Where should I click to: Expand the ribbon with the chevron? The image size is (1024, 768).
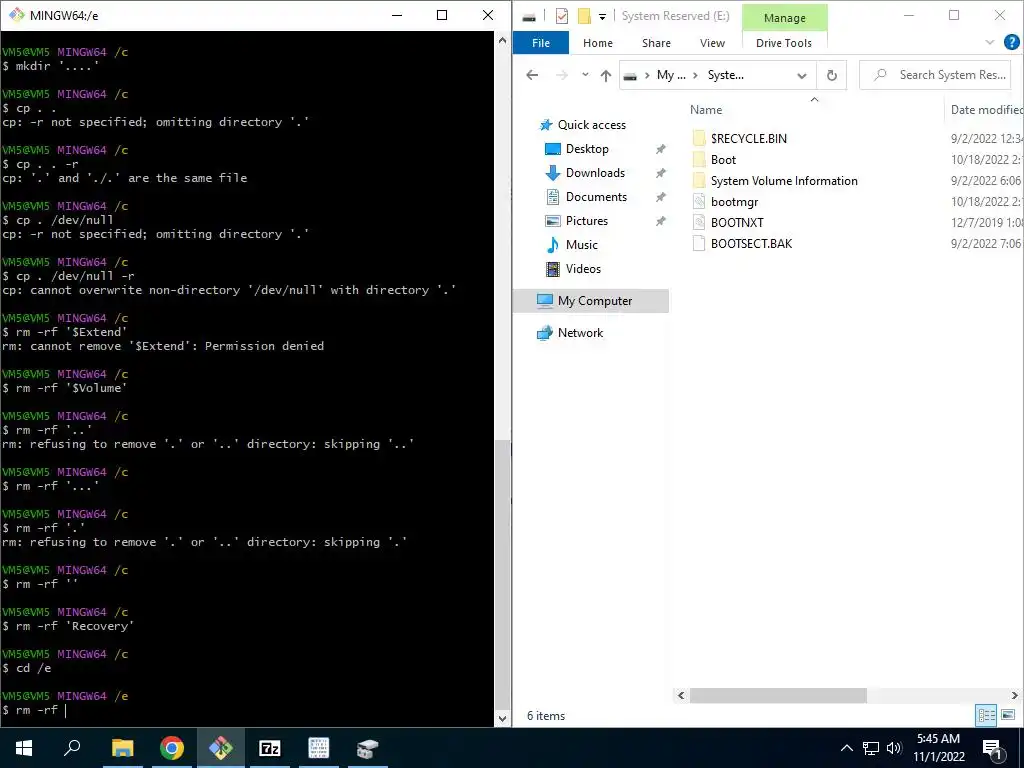[989, 42]
